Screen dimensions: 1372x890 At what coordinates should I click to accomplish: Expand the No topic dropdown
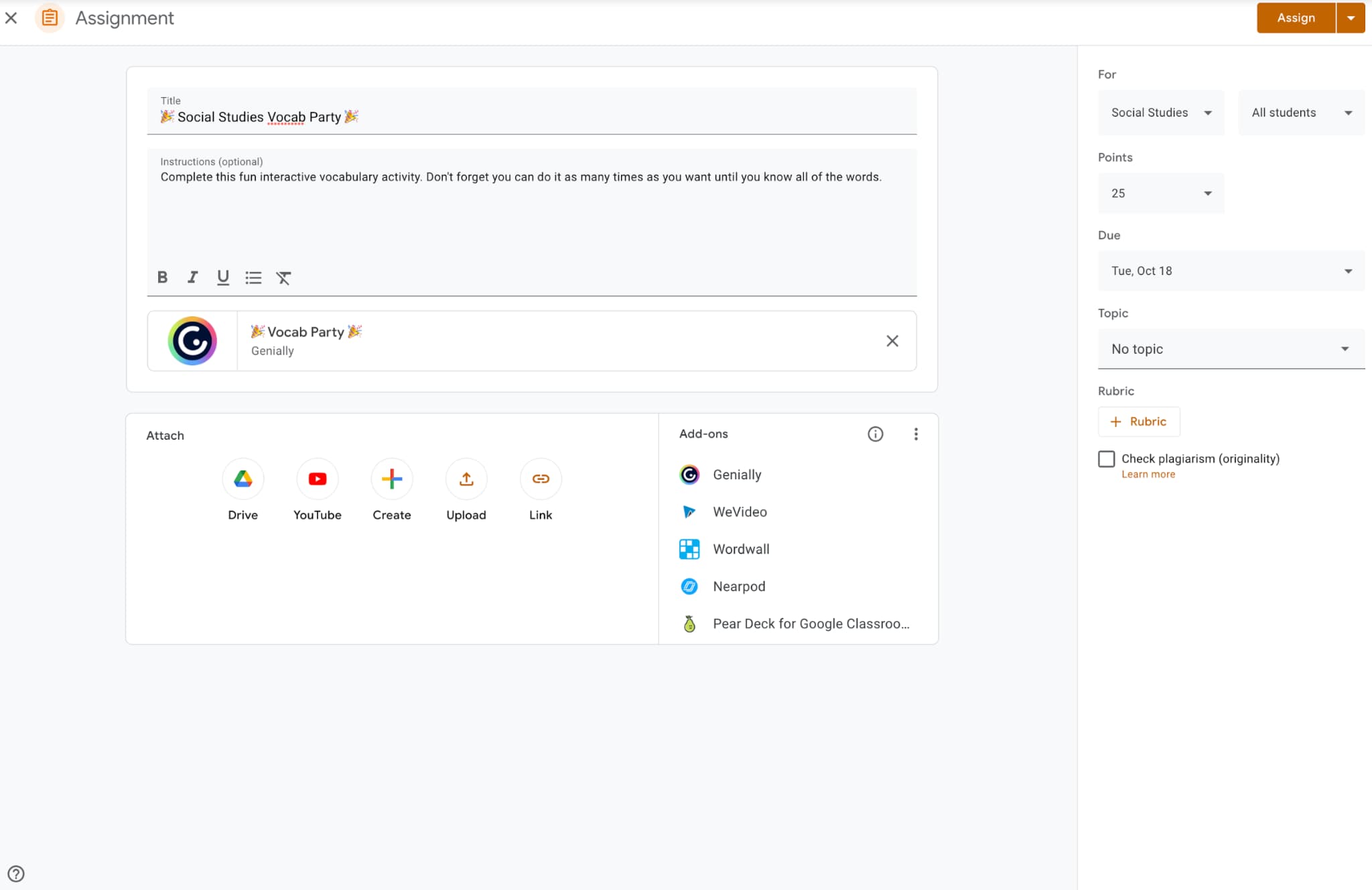(x=1231, y=348)
